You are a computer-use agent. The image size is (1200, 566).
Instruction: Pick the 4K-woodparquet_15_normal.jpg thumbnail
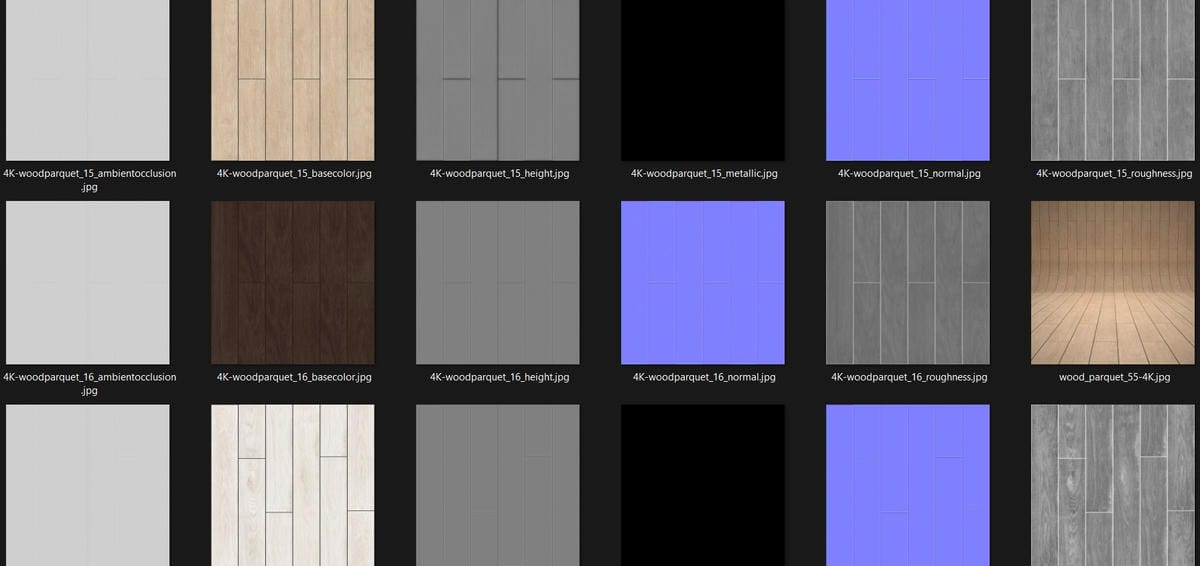pos(908,80)
